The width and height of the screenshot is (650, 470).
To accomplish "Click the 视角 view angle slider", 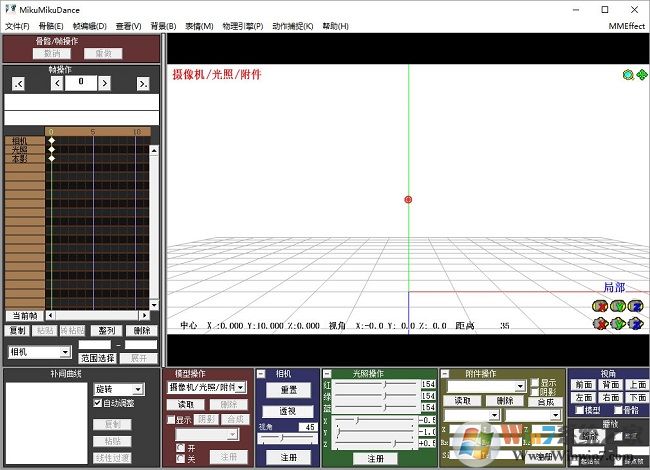I will [x=284, y=438].
